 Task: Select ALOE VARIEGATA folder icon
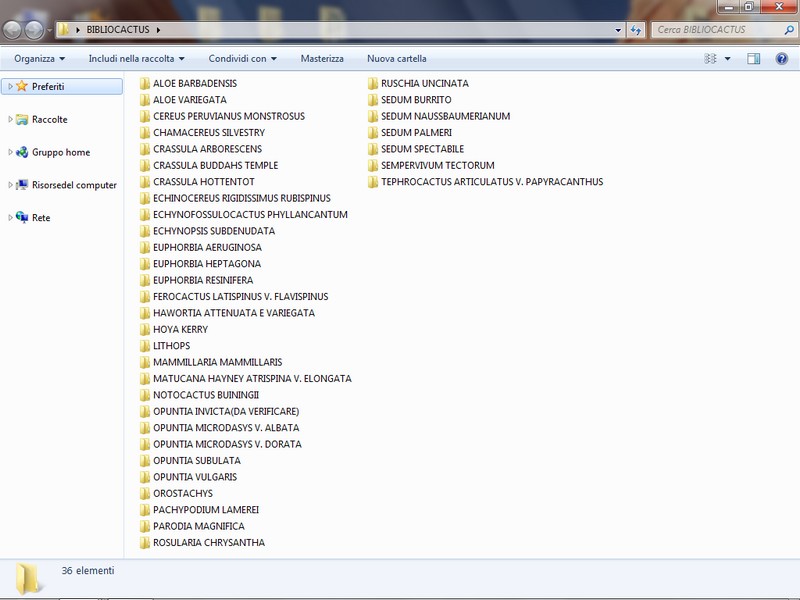(x=145, y=99)
